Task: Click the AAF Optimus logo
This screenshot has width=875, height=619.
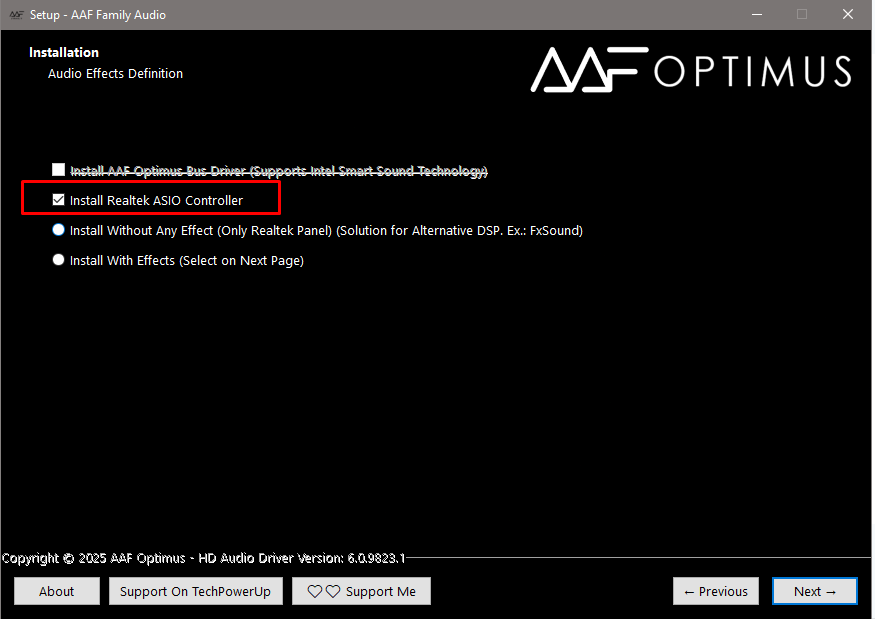Action: [691, 70]
